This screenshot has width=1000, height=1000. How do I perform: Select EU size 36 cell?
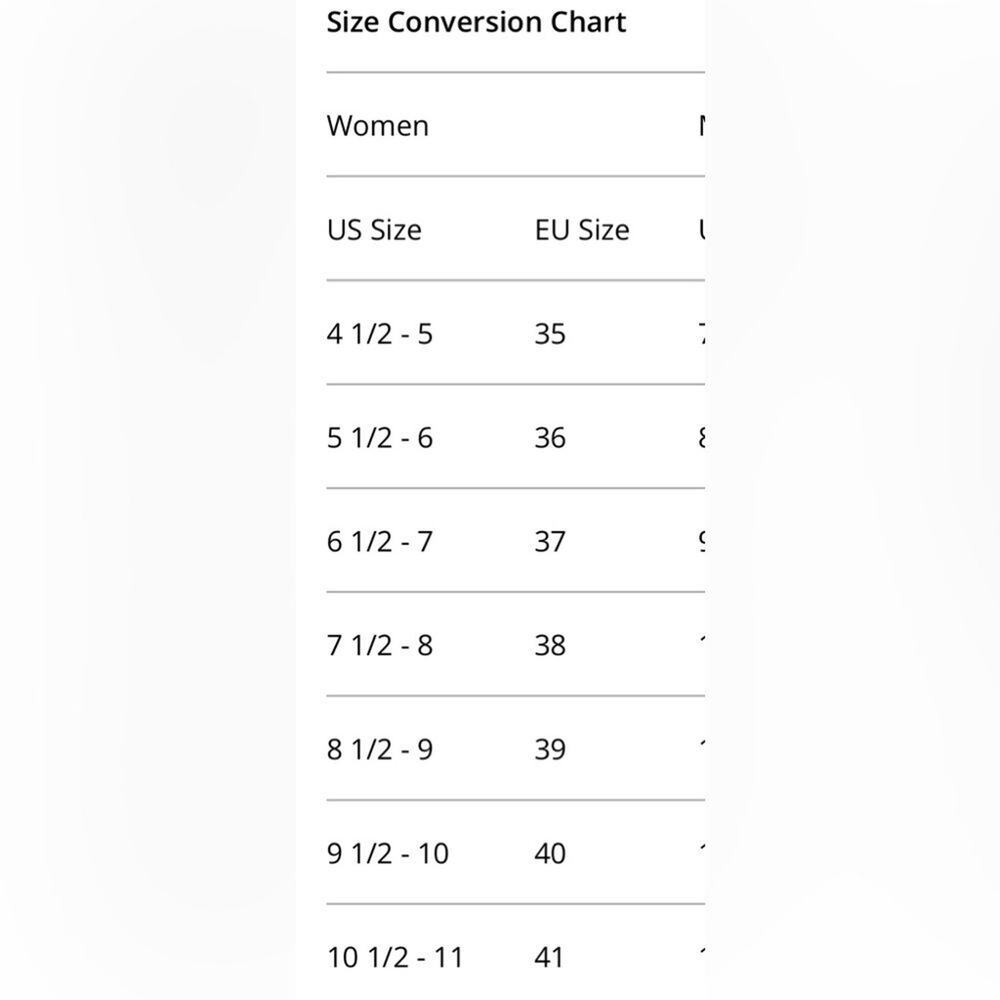coord(550,438)
